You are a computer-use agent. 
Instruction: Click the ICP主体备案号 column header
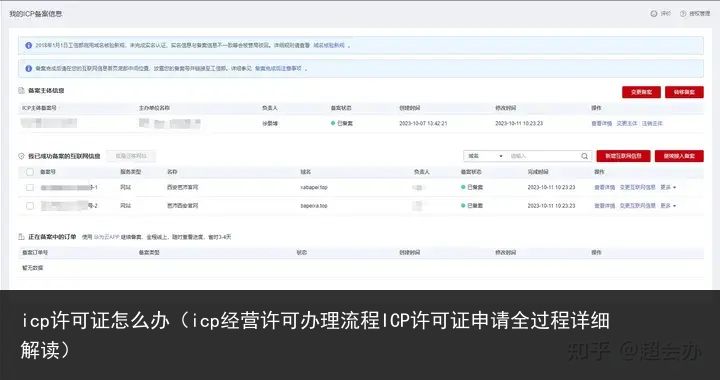coord(39,108)
